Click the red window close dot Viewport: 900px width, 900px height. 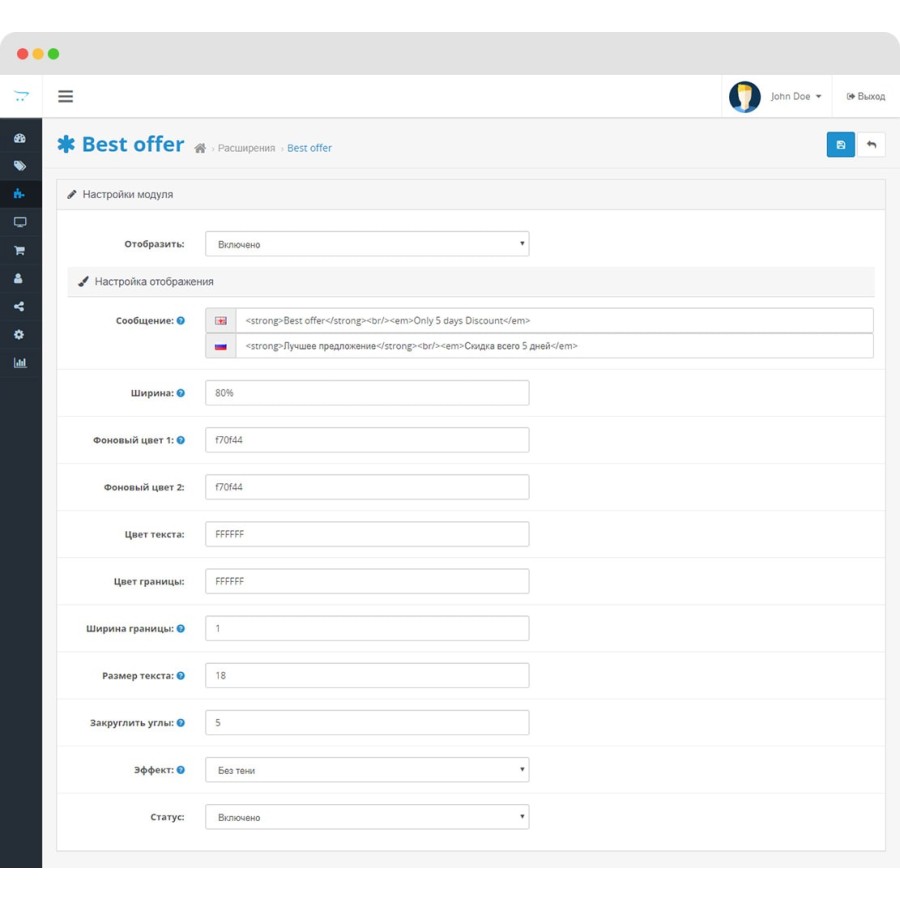point(22,54)
